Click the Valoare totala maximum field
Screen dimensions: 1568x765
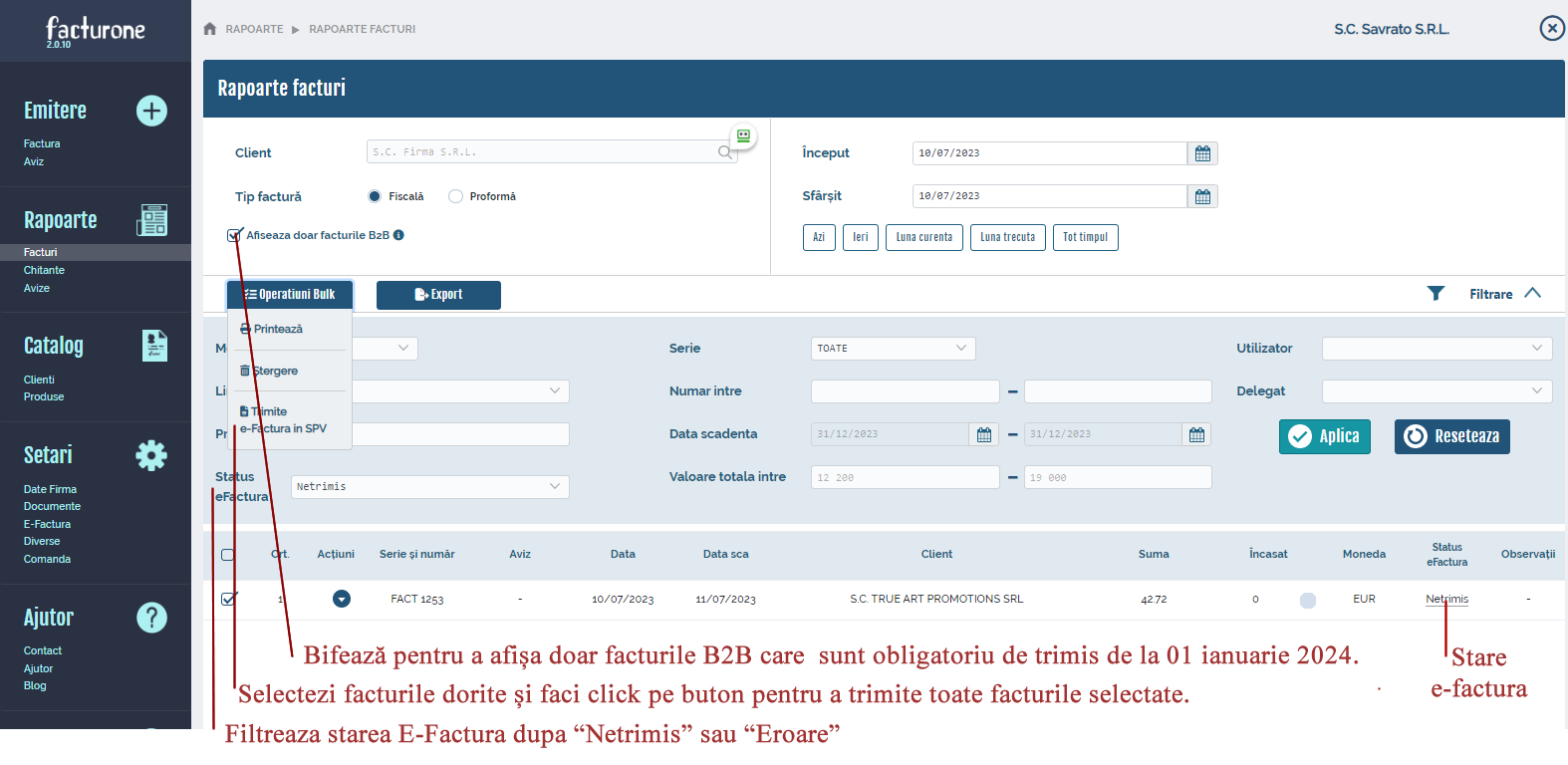[x=1118, y=477]
